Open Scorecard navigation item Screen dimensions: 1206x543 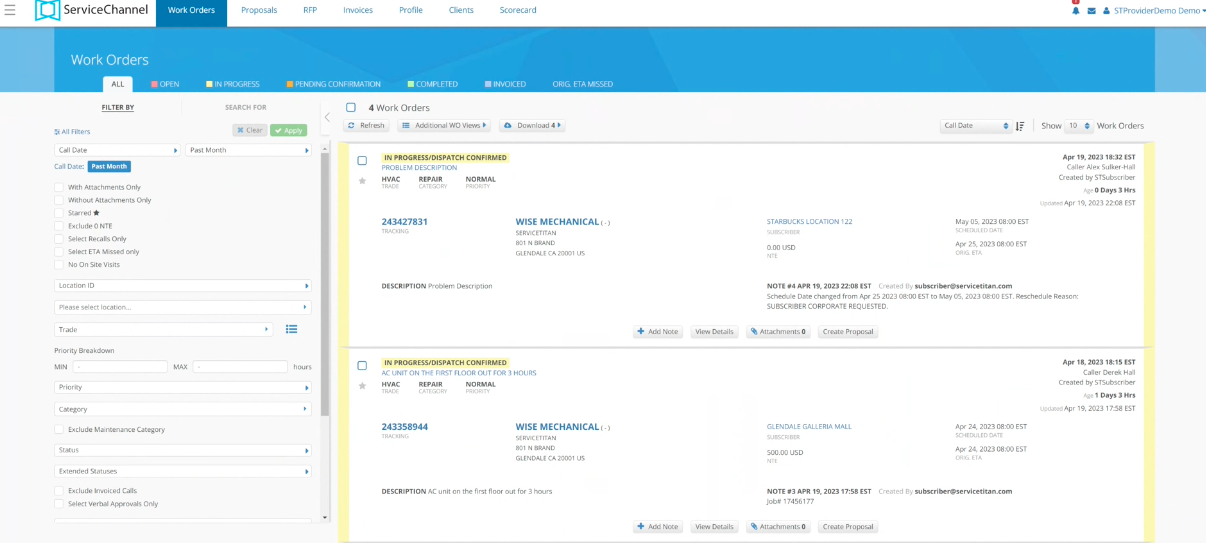pyautogui.click(x=518, y=10)
